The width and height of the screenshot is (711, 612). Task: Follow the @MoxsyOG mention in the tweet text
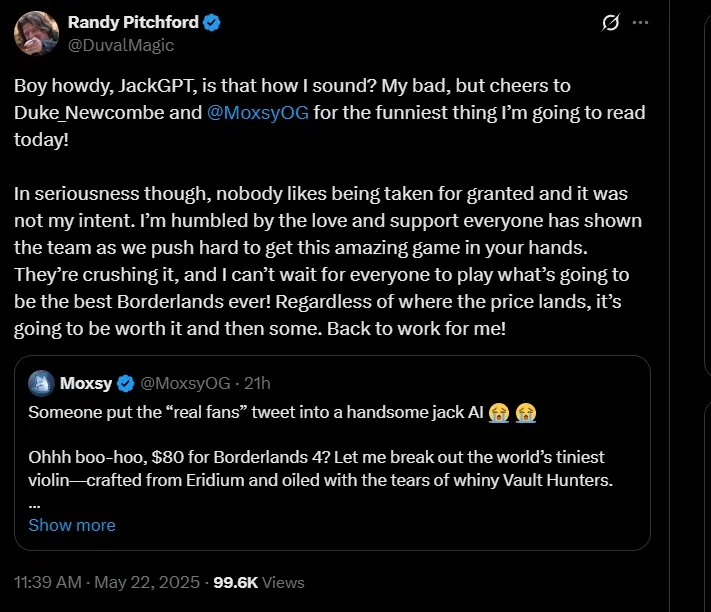click(259, 112)
